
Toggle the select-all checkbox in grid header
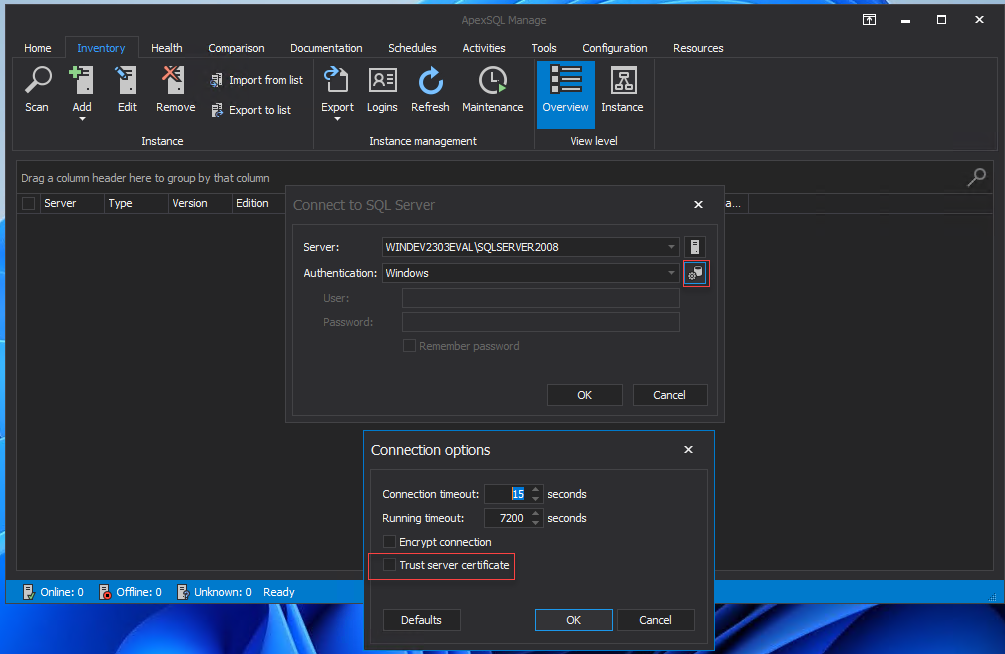tap(28, 203)
